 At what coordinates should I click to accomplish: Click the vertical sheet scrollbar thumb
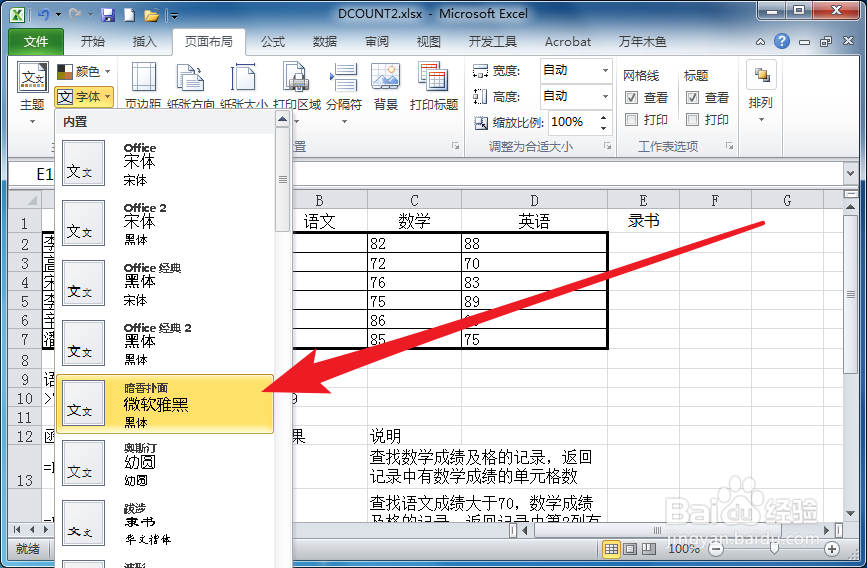pyautogui.click(x=850, y=294)
